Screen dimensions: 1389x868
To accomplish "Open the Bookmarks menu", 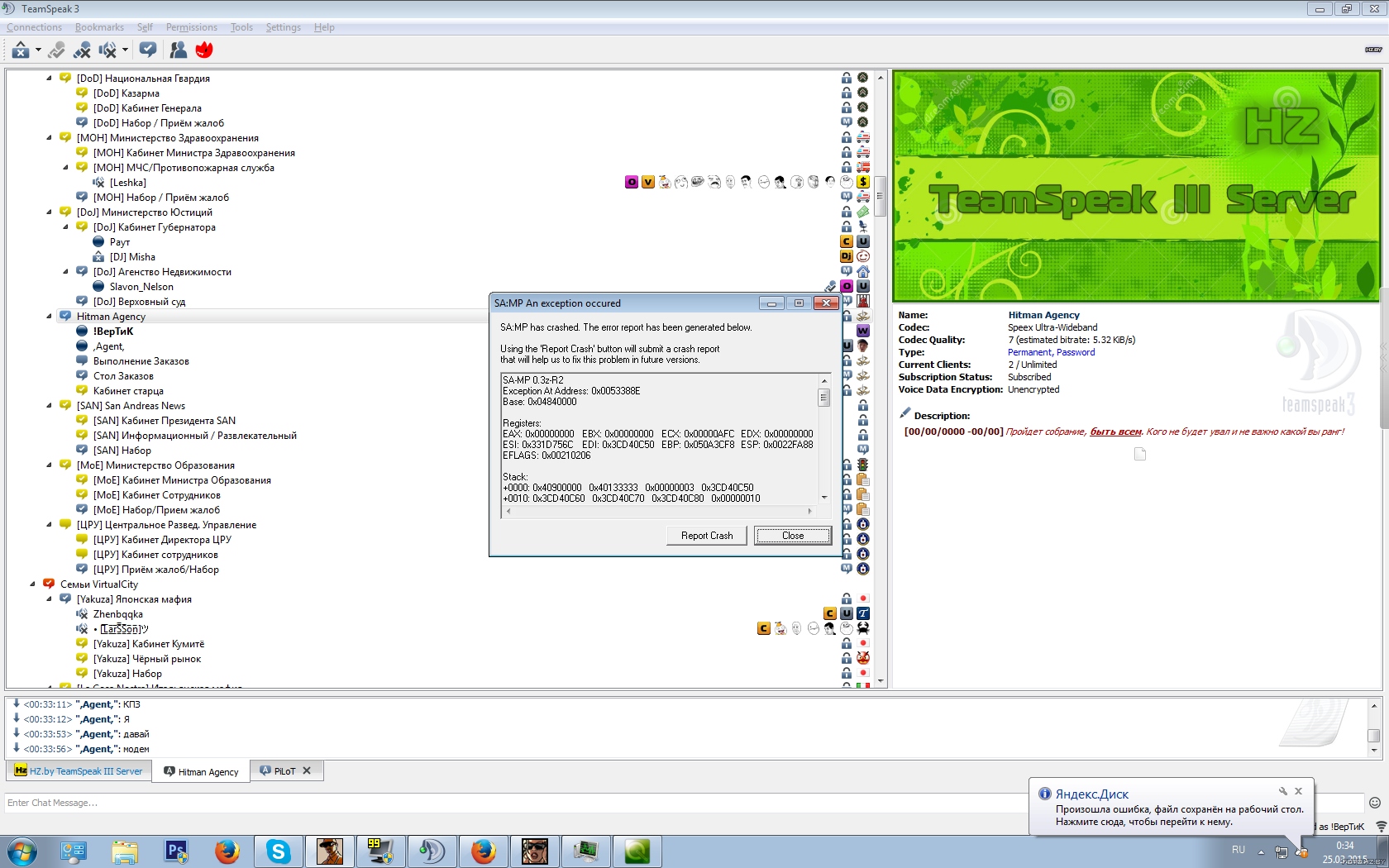I will tap(99, 27).
